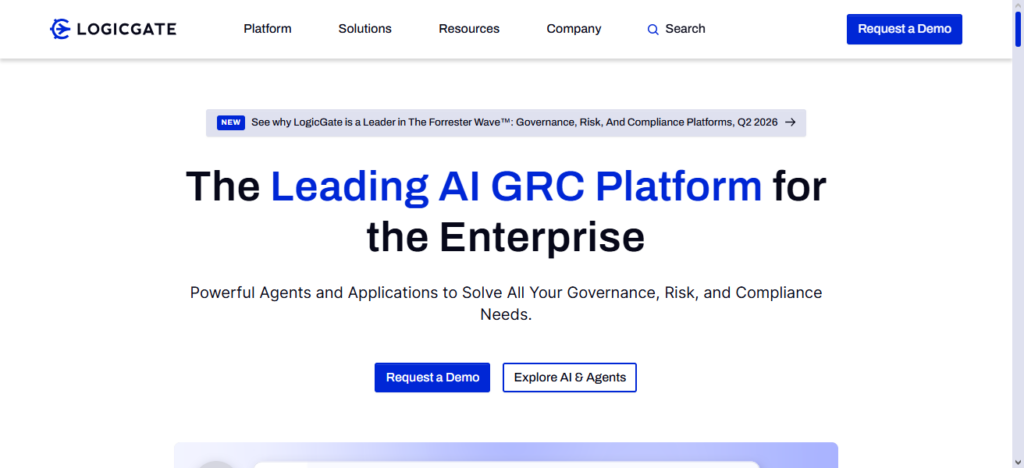The width and height of the screenshot is (1024, 468).
Task: Click Request a Demo below the headline
Action: pyautogui.click(x=432, y=377)
